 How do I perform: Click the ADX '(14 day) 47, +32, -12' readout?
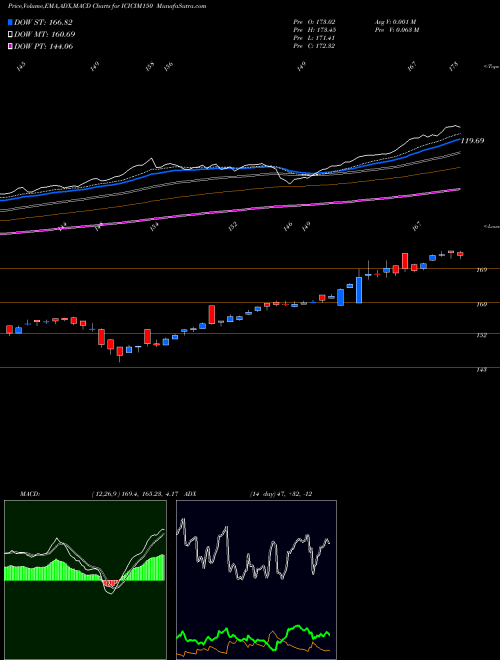point(281,494)
